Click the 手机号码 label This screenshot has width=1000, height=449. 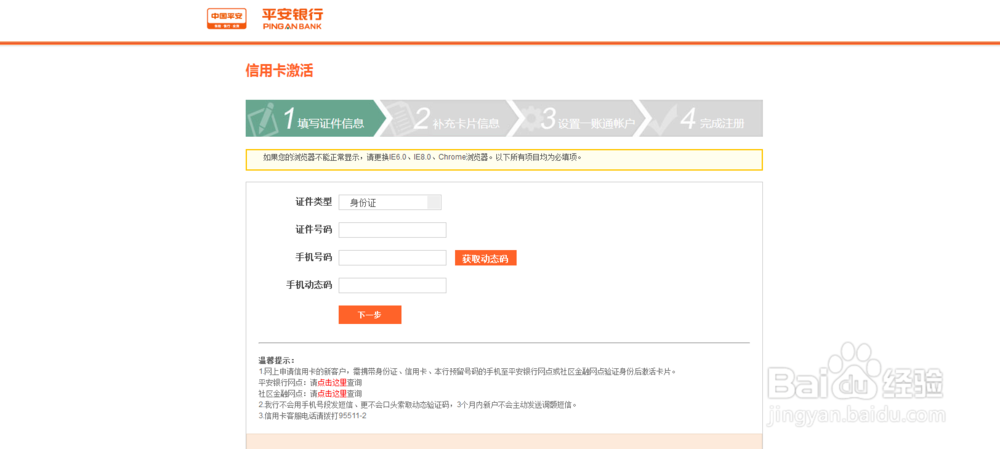coord(314,257)
